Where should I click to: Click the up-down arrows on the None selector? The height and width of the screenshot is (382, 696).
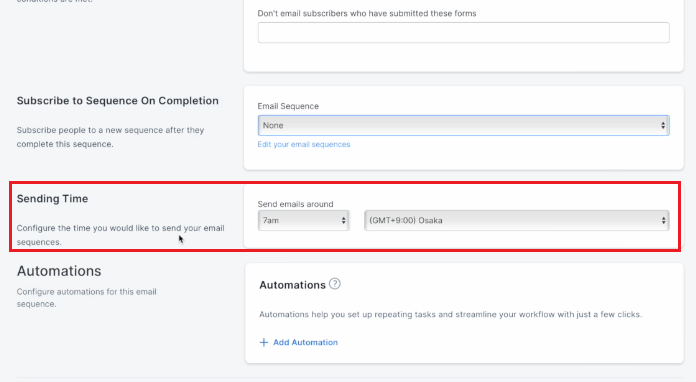coord(663,126)
